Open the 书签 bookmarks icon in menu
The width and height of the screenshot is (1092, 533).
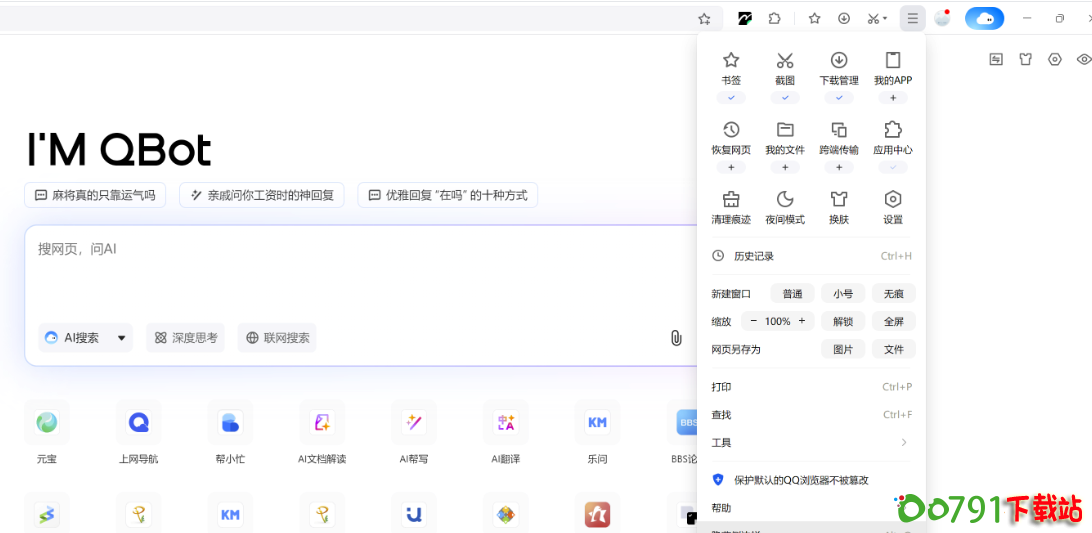[731, 61]
